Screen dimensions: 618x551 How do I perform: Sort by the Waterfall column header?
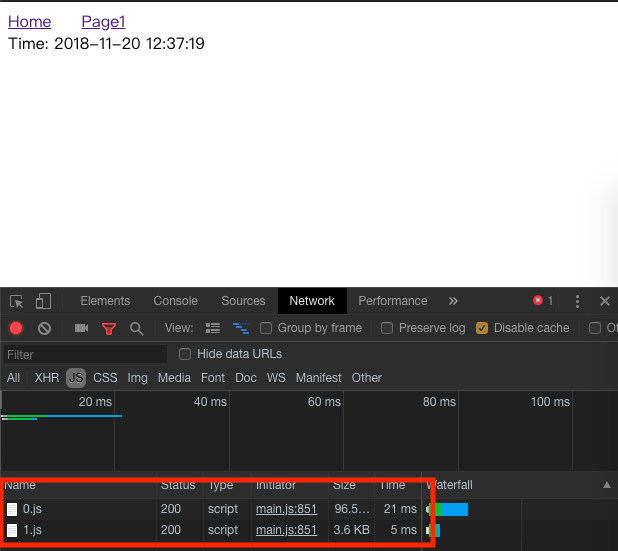449,485
